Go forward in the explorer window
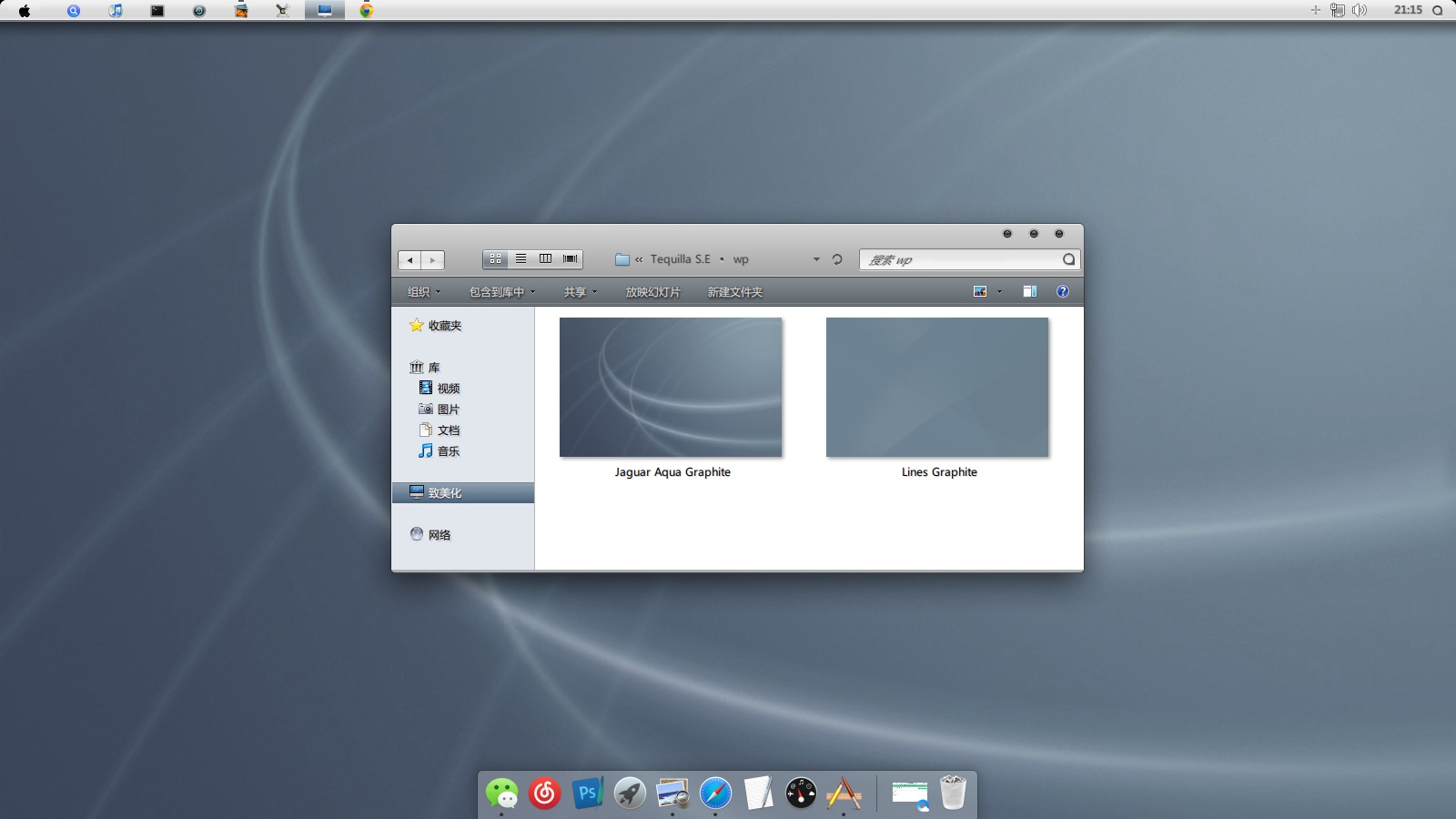Screen dimensions: 1456x819 click(433, 260)
